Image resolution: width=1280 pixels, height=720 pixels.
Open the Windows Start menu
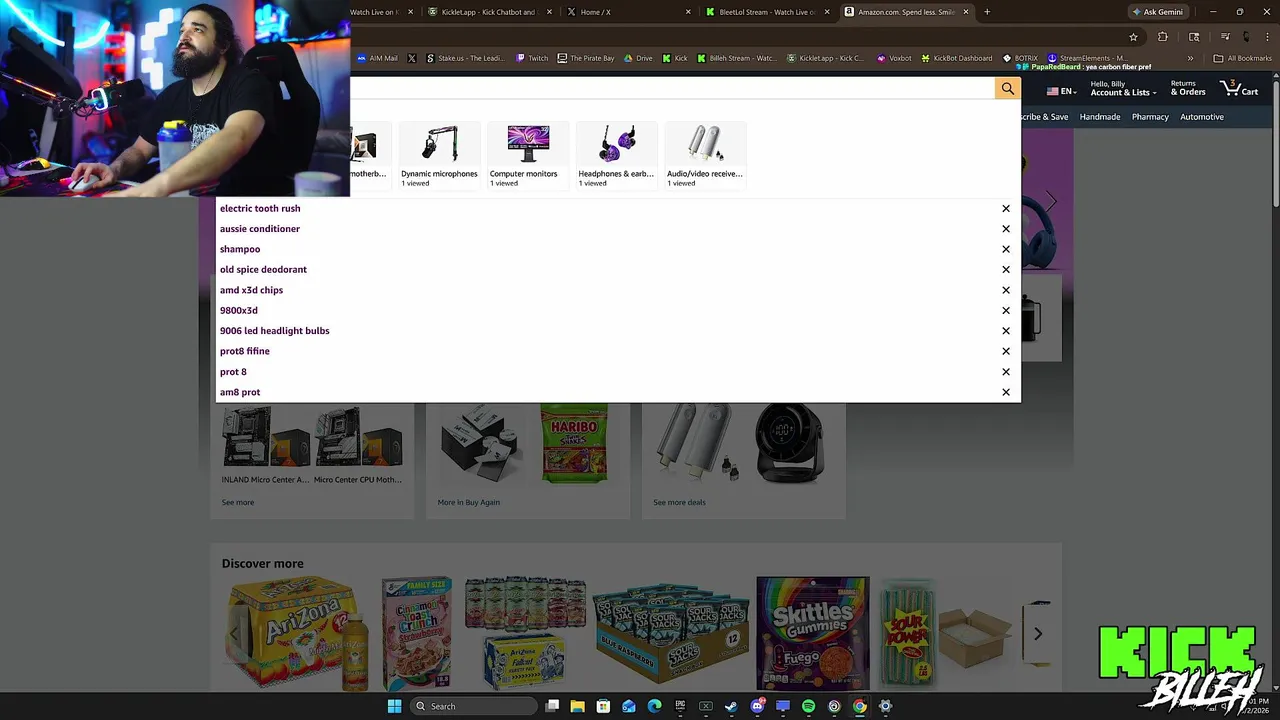(394, 706)
